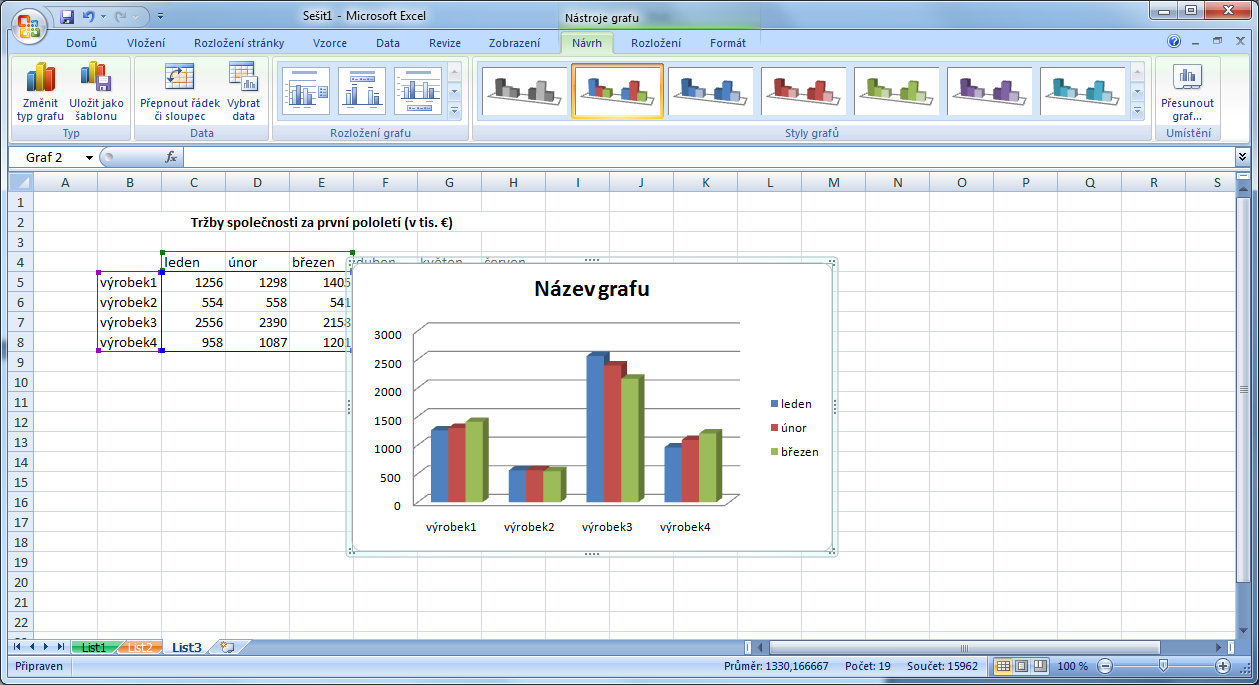1259x685 pixels.
Task: Expand the Styly grafů gallery
Action: [x=1137, y=110]
